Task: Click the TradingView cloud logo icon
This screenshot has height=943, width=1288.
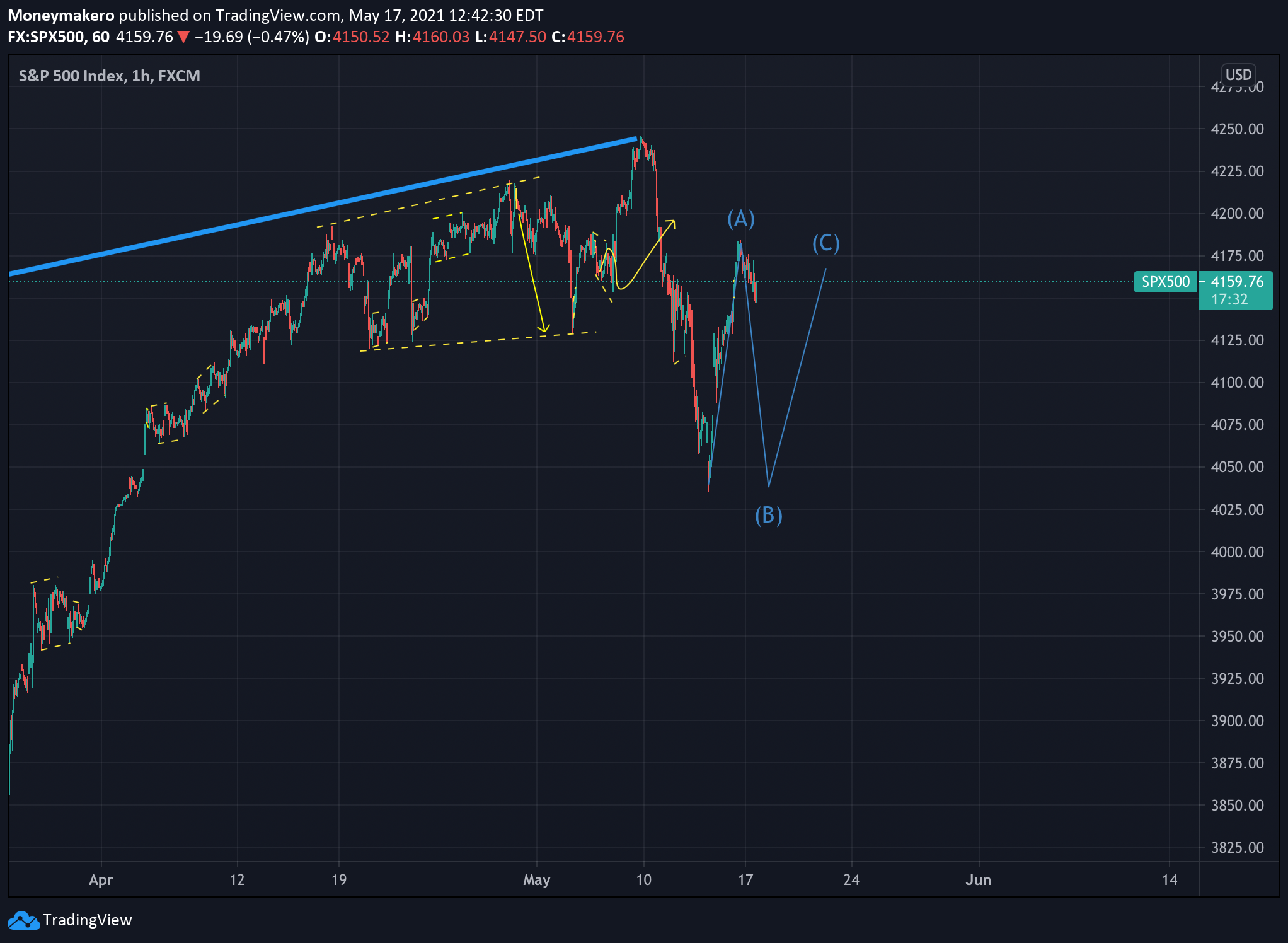Action: (x=23, y=920)
